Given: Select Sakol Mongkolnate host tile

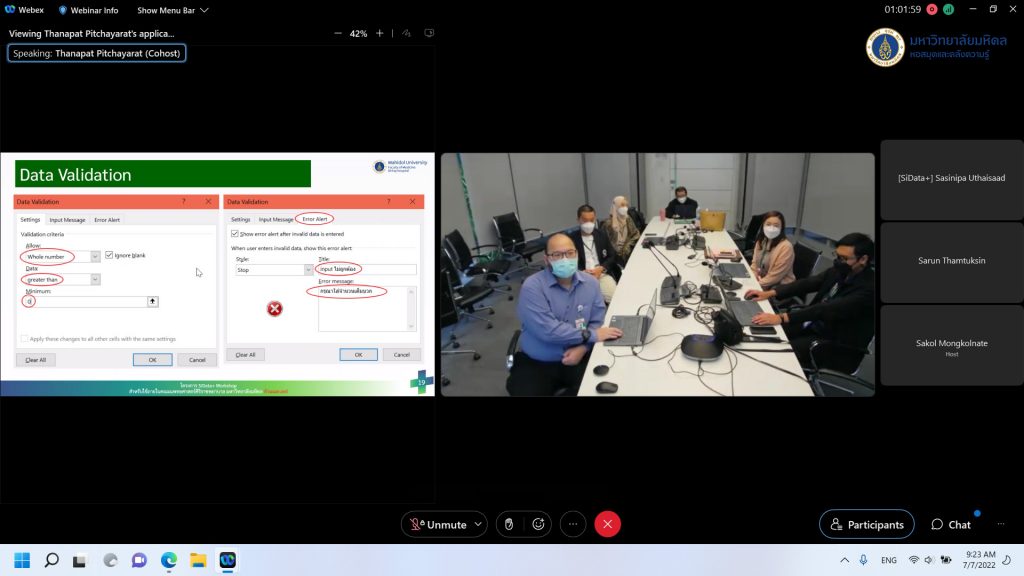Looking at the screenshot, I should pos(951,346).
